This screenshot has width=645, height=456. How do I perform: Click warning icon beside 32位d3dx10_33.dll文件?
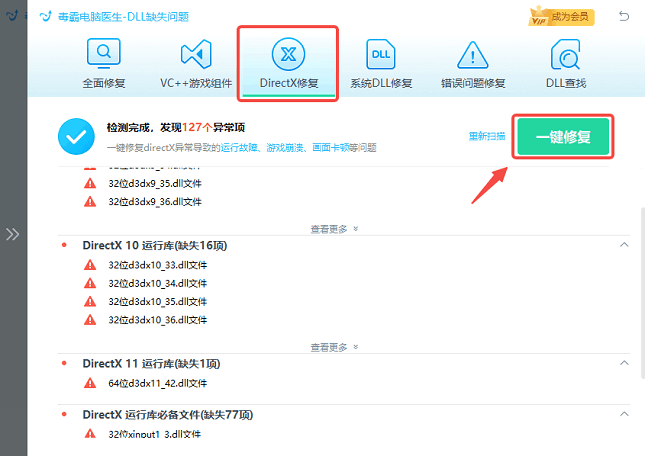(90, 265)
